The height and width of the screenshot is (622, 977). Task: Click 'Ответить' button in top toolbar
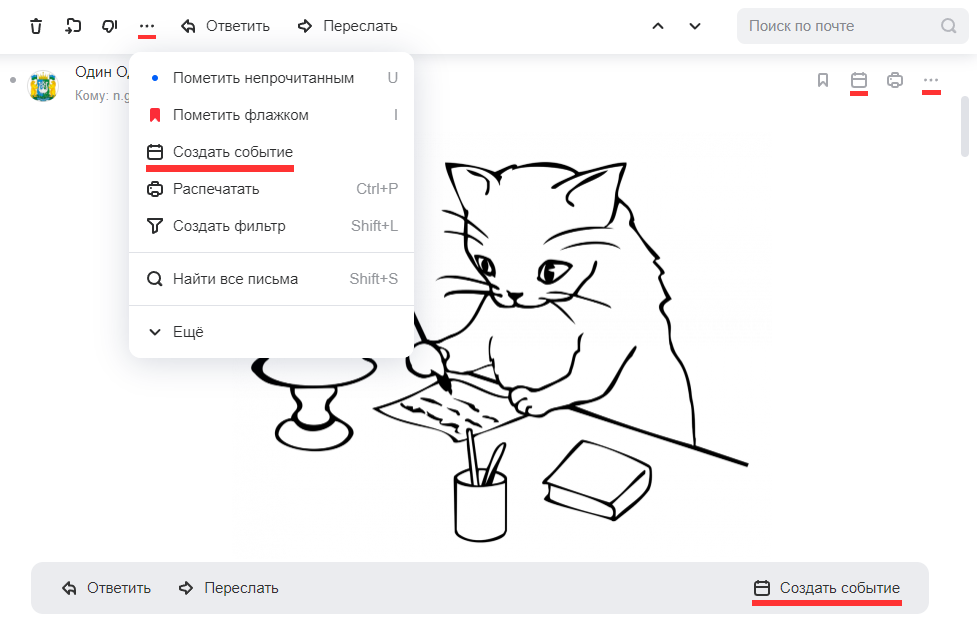coord(225,26)
